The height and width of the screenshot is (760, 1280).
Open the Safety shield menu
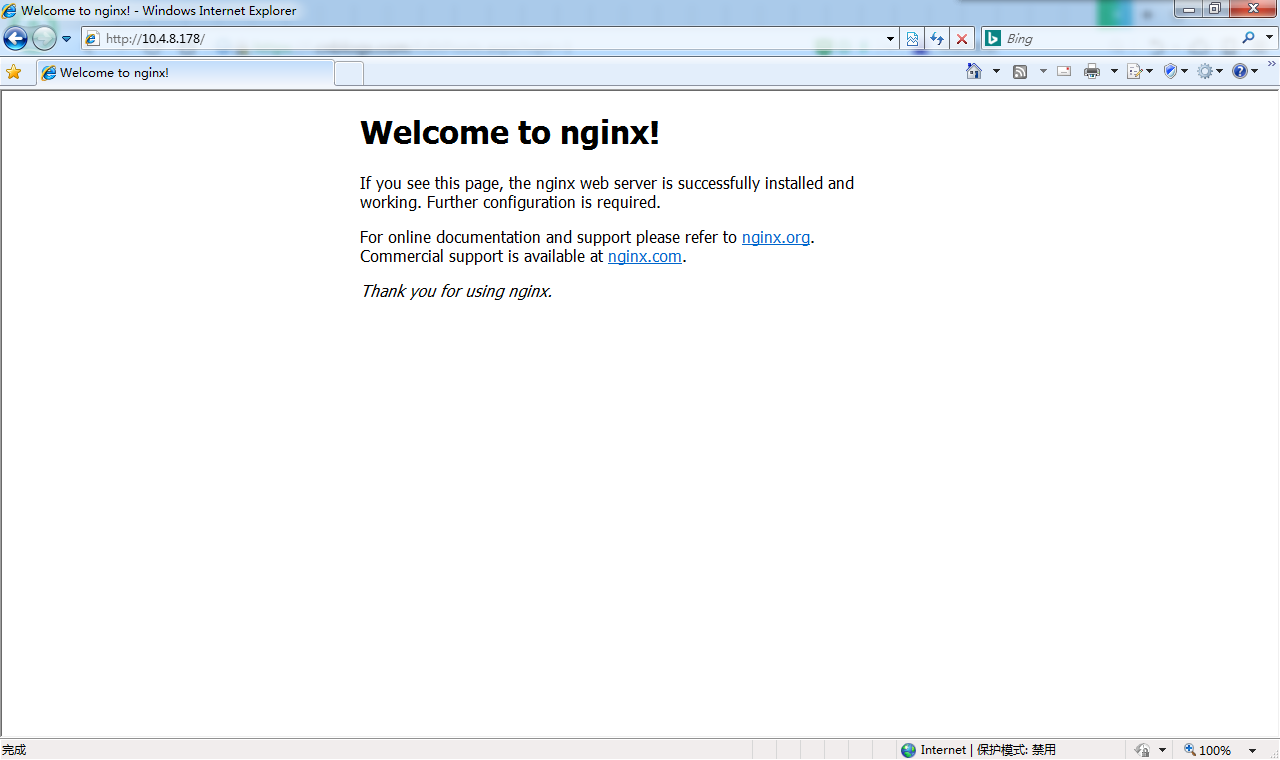[1175, 71]
